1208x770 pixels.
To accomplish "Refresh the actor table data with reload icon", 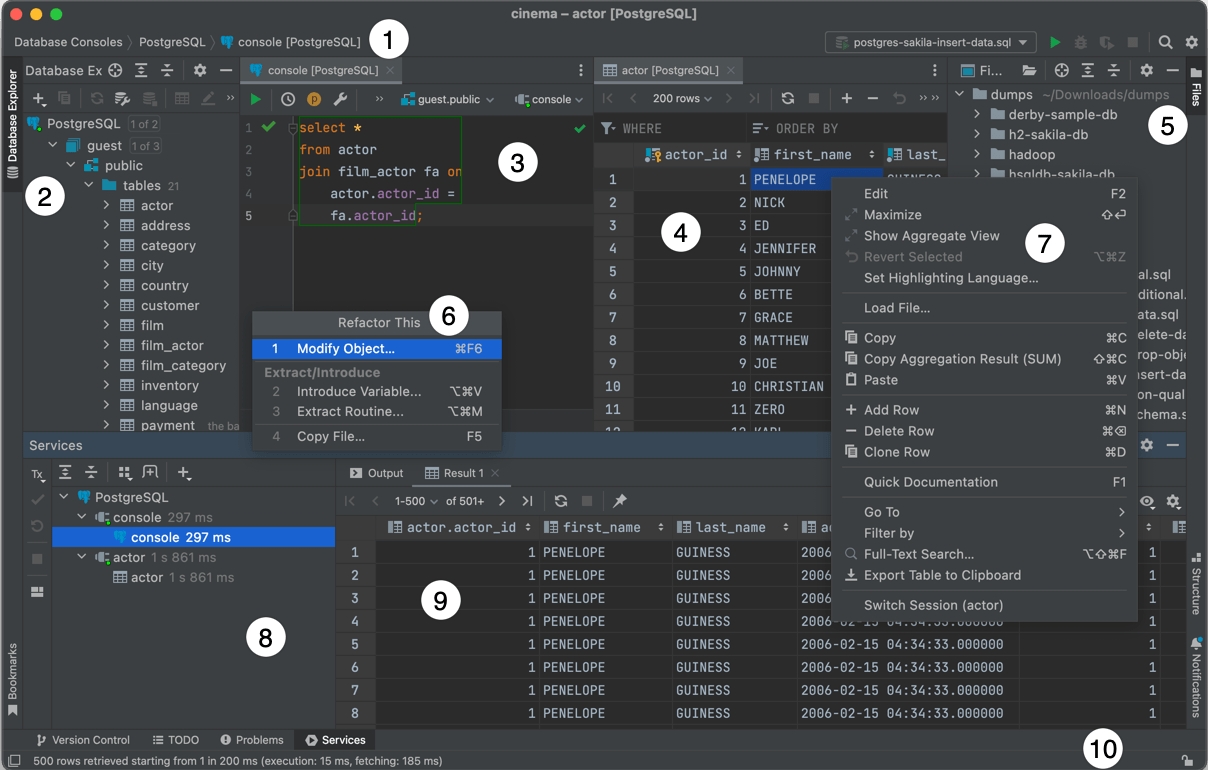I will click(x=786, y=100).
